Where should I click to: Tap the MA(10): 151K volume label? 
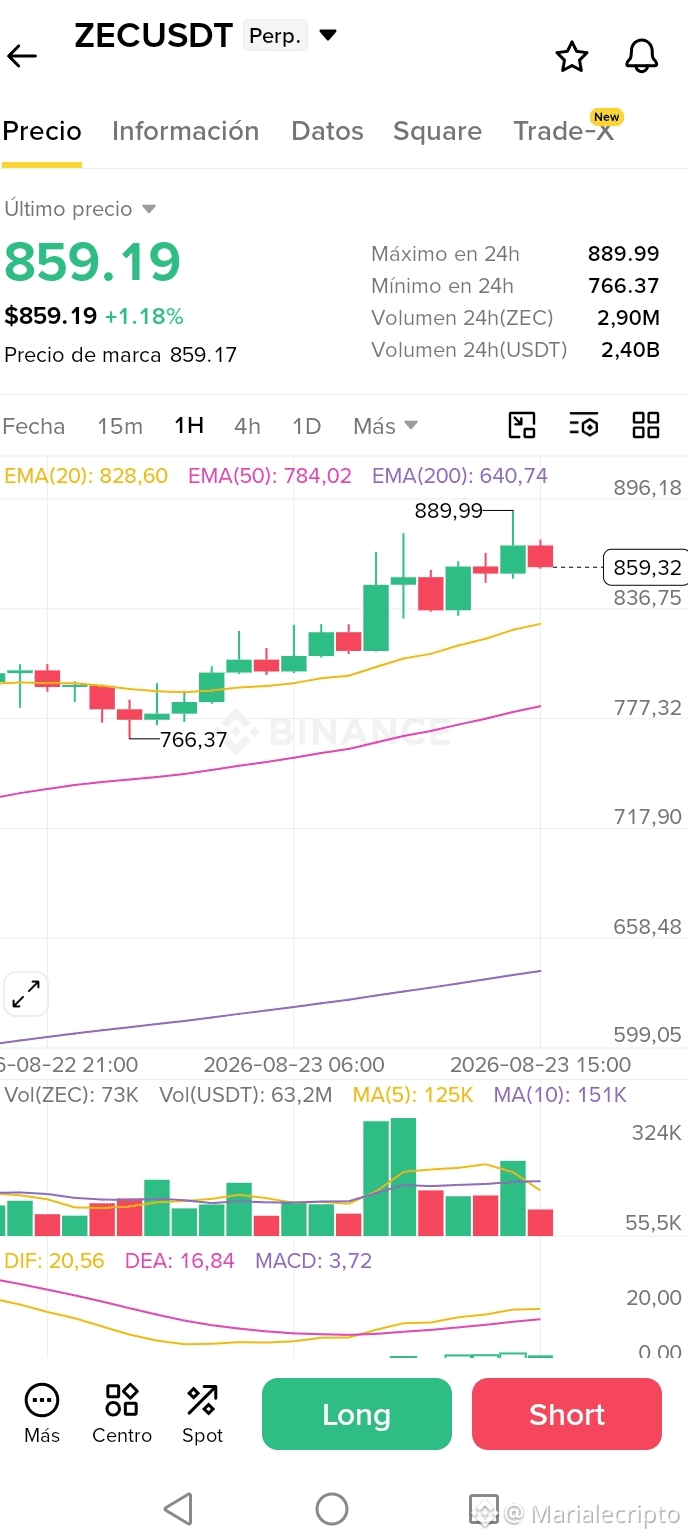click(560, 1095)
